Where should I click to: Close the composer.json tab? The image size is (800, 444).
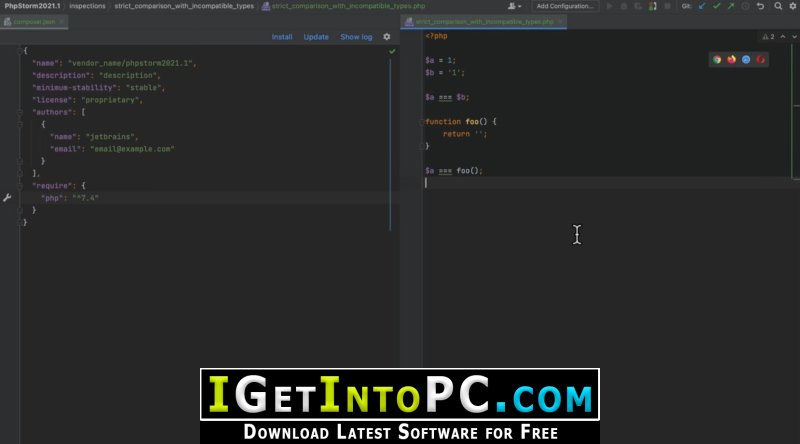(62, 22)
